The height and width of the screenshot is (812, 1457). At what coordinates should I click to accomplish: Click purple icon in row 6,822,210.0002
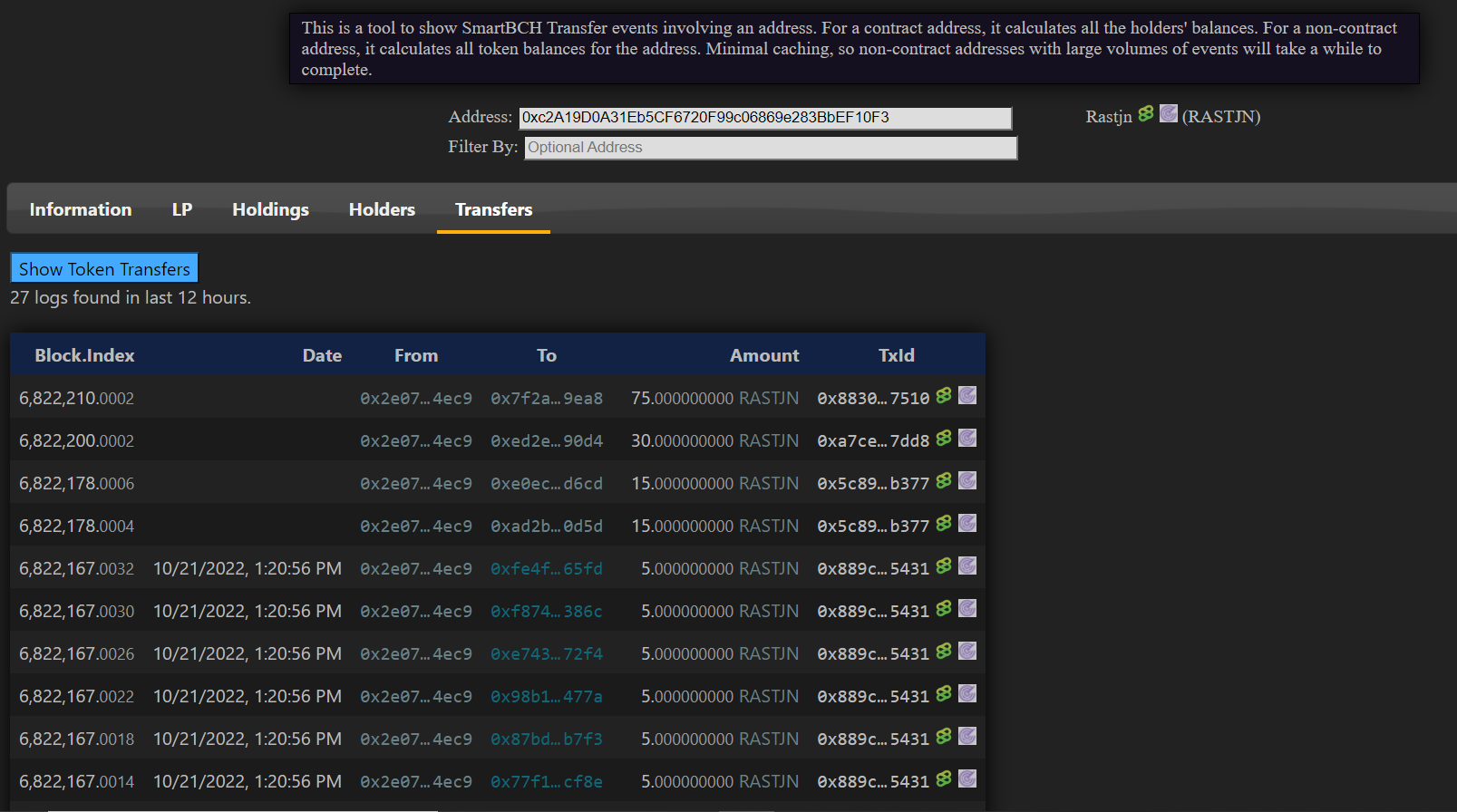pyautogui.click(x=967, y=395)
